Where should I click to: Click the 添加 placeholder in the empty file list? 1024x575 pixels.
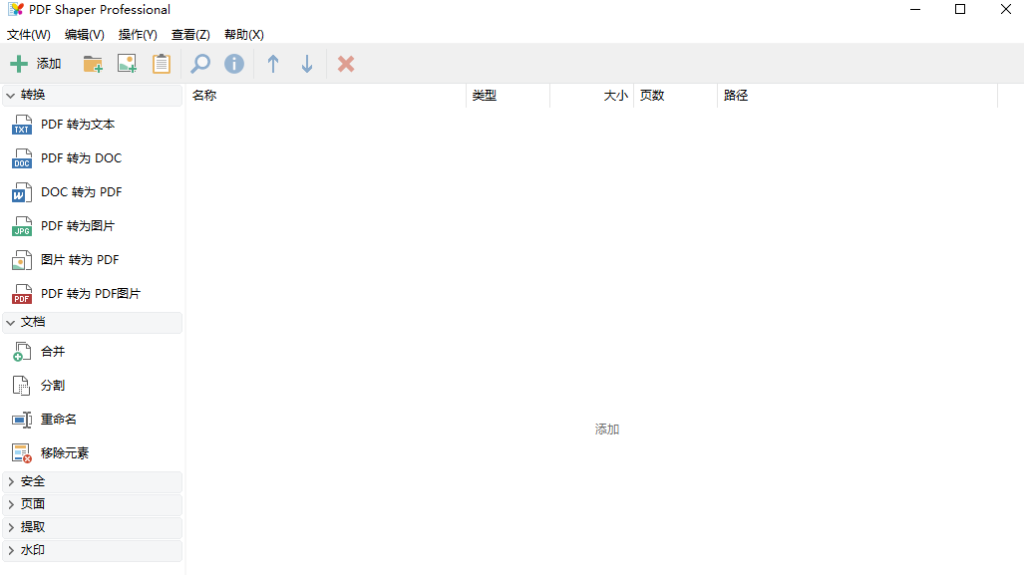pyautogui.click(x=607, y=429)
